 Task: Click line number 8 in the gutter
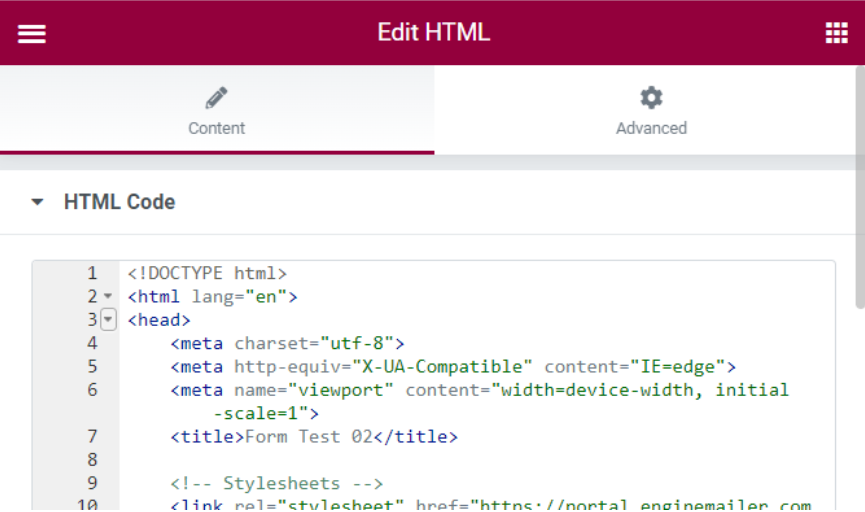tap(92, 460)
